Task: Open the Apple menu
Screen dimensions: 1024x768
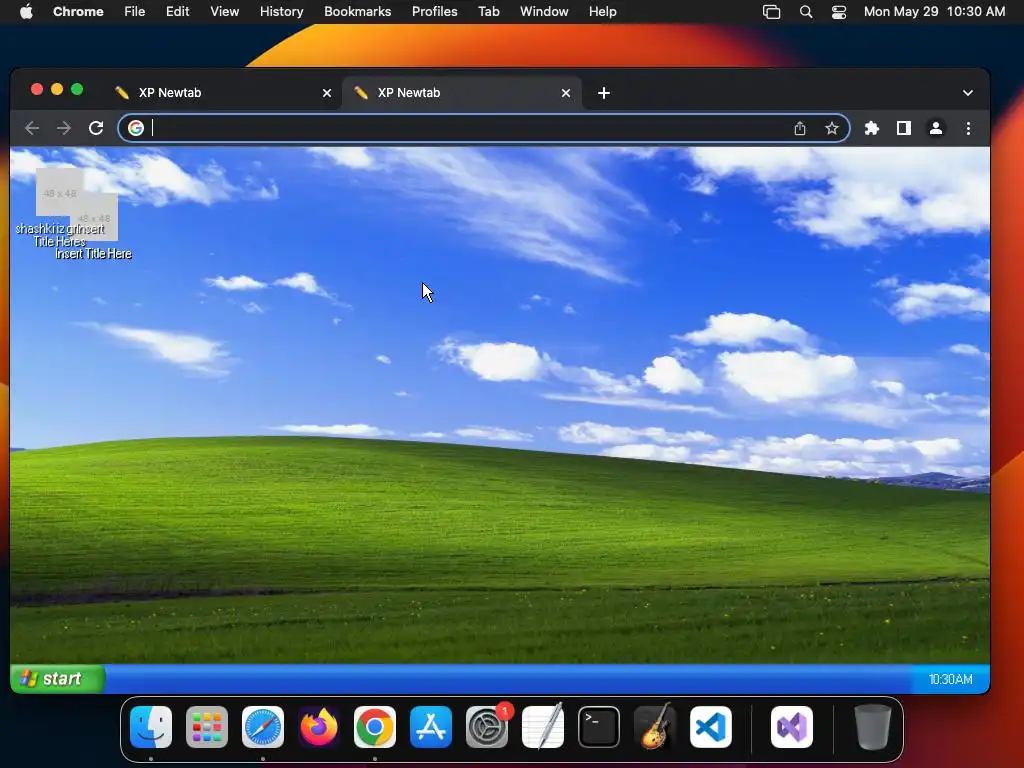Action: (26, 11)
